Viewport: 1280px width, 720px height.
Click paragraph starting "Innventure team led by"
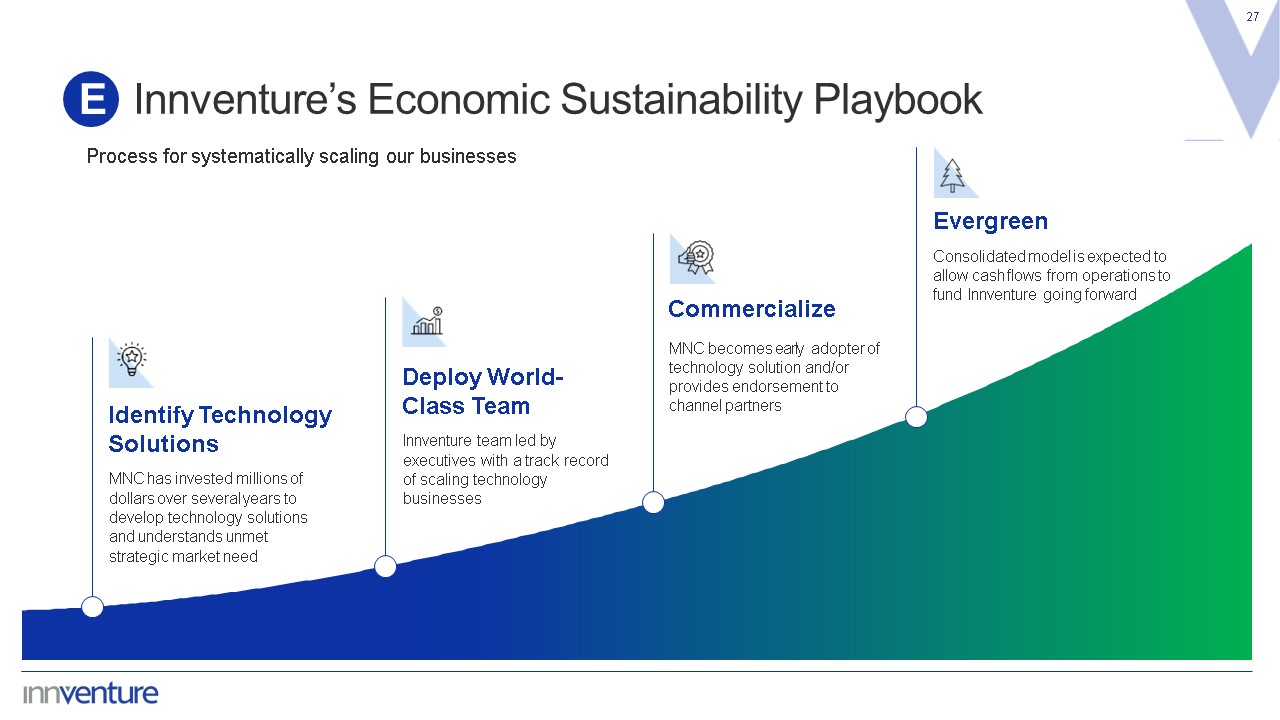point(506,469)
